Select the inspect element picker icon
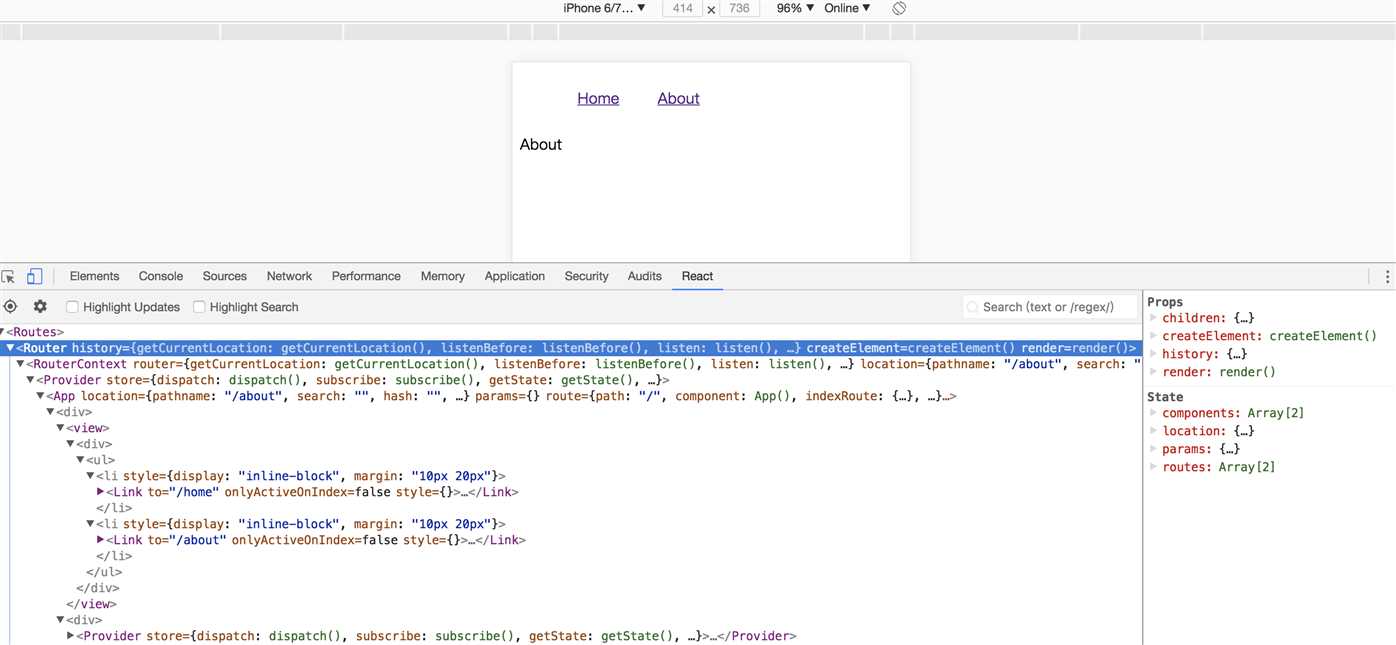1396x645 pixels. [9, 277]
